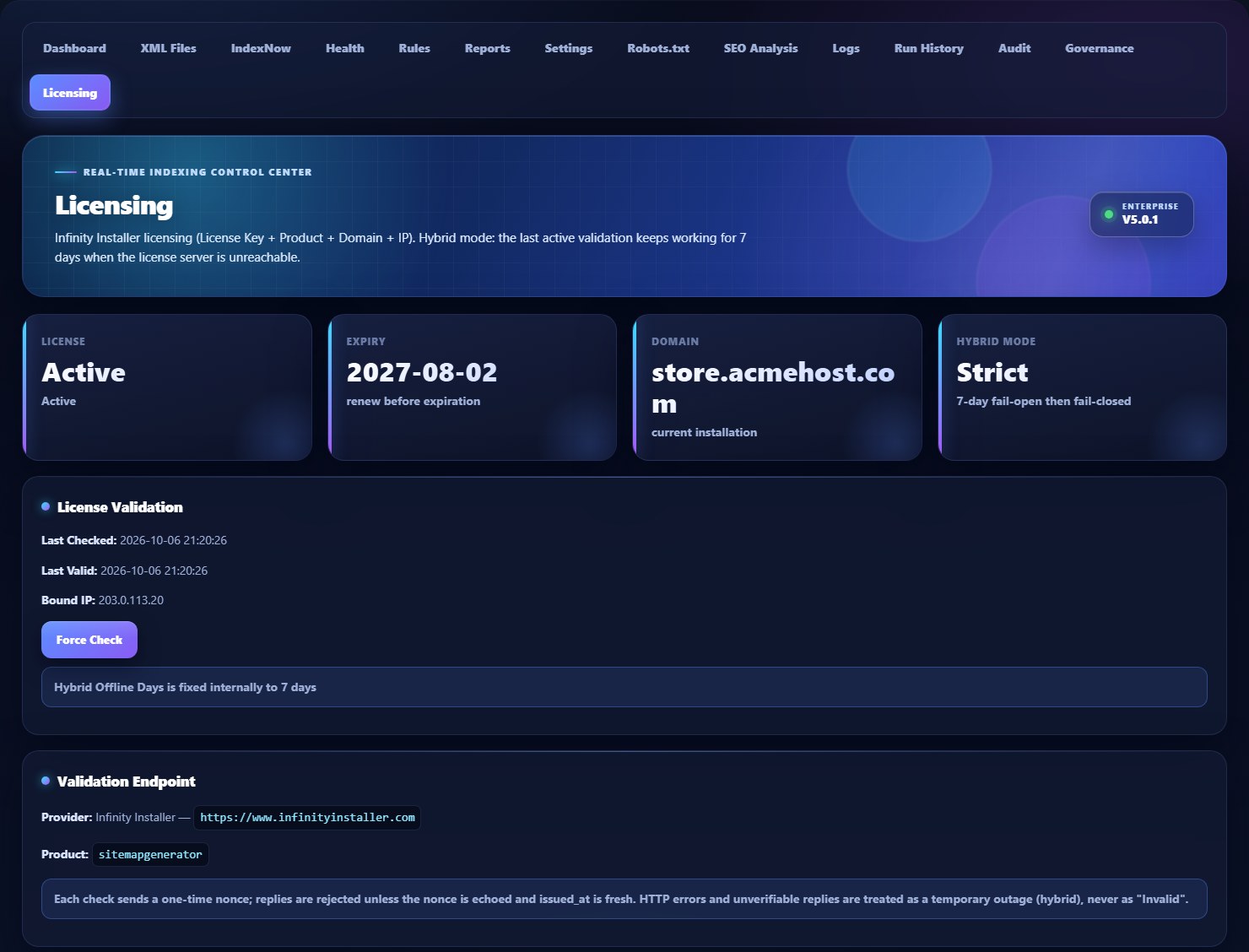The height and width of the screenshot is (952, 1249).
Task: Open the Dashboard tab
Action: coord(74,48)
